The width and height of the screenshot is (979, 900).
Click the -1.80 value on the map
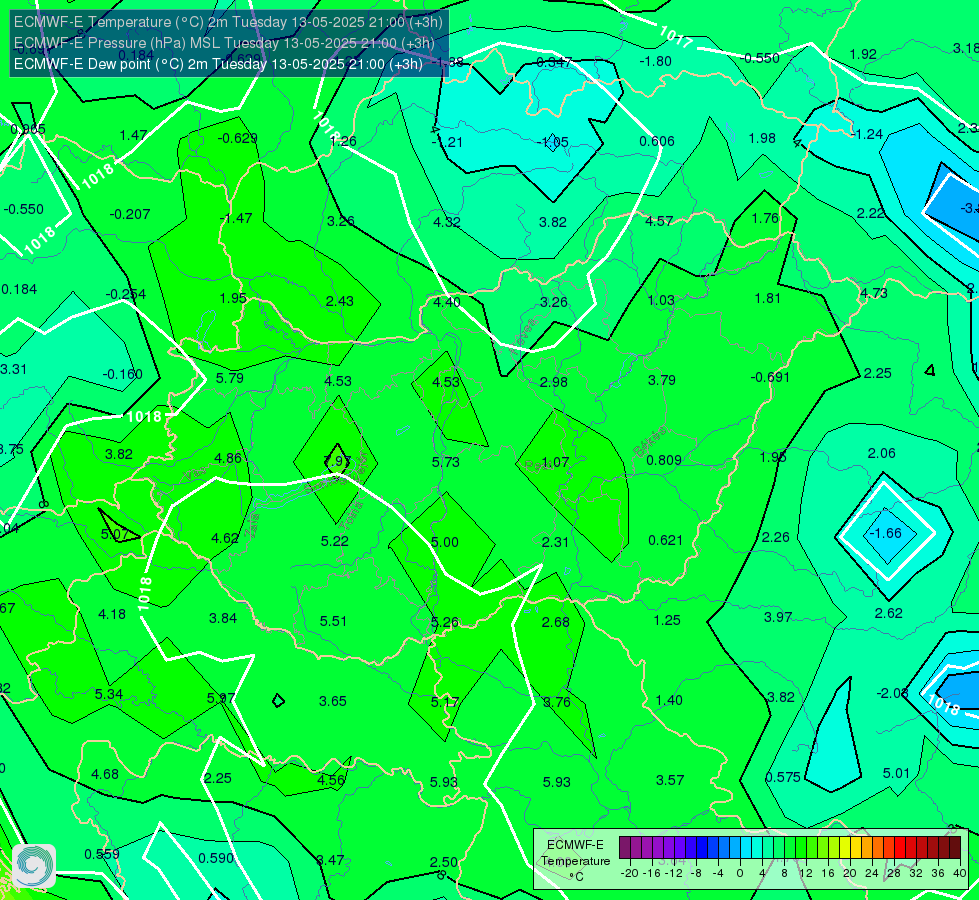point(656,61)
